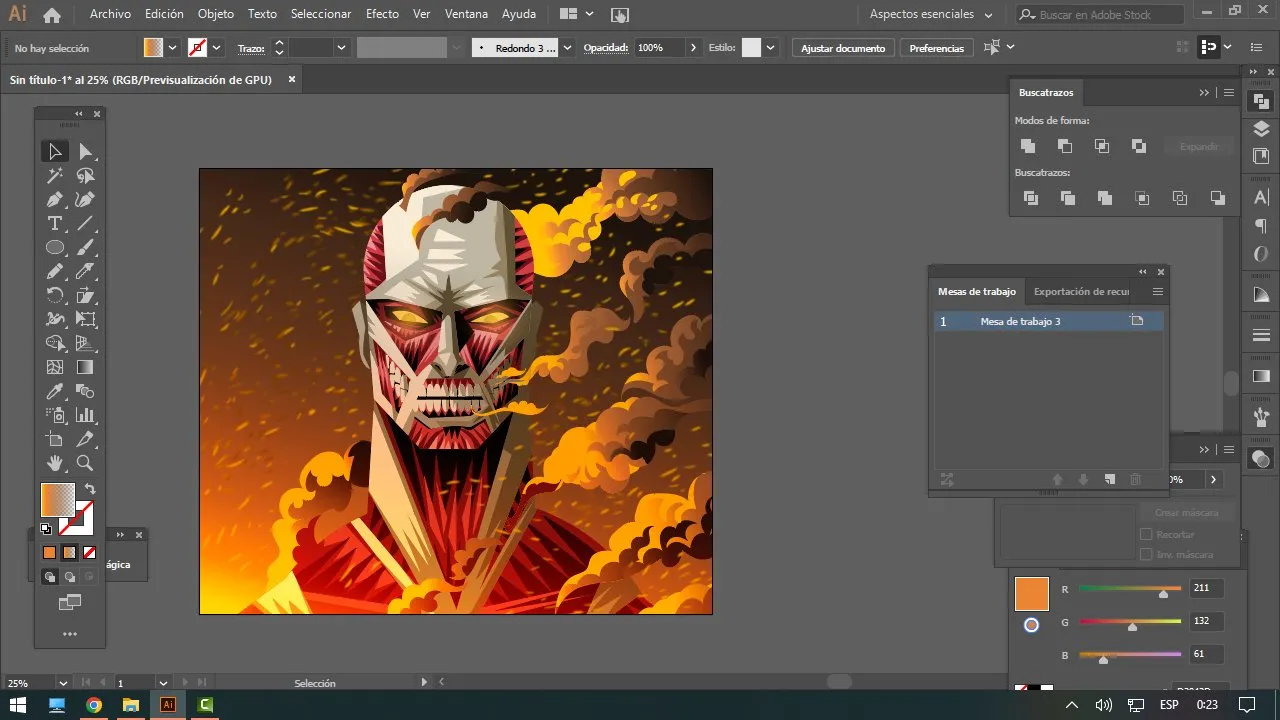The image size is (1280, 720).
Task: Click Ajustar documento button
Action: (x=843, y=48)
